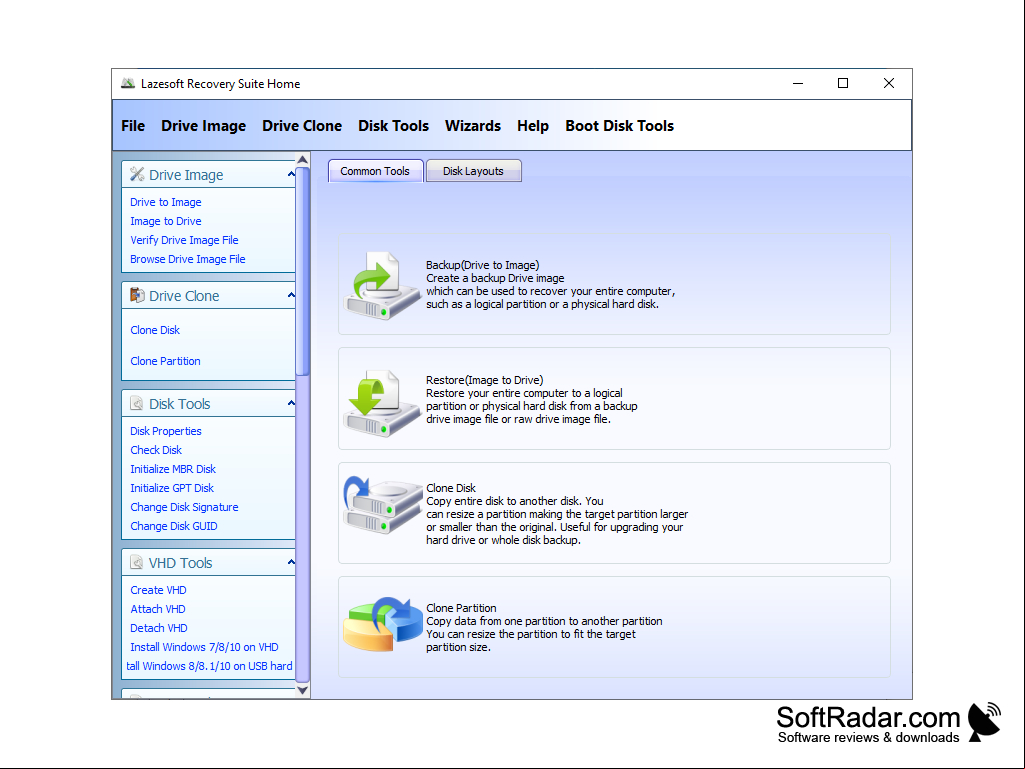Click the Drive to Image link

(x=165, y=202)
